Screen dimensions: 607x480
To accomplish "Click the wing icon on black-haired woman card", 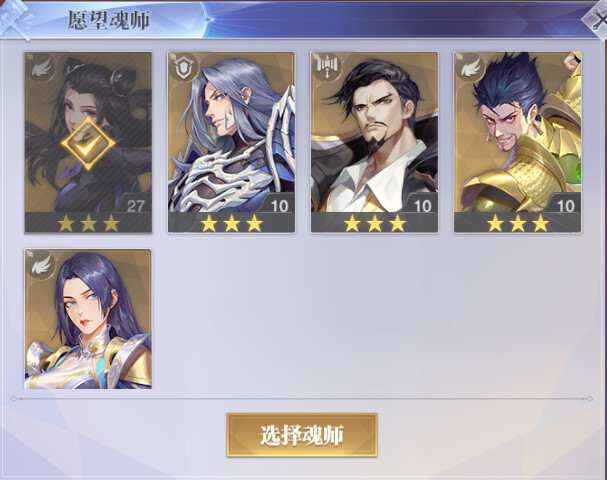I will pyautogui.click(x=41, y=68).
